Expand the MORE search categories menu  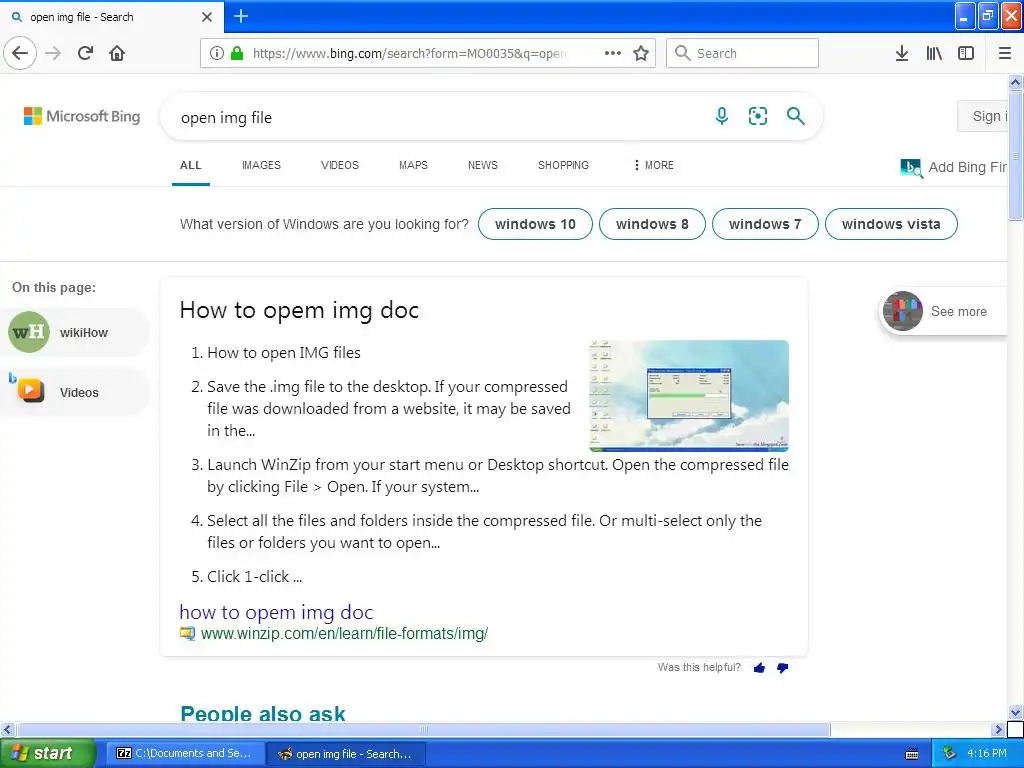(x=653, y=165)
